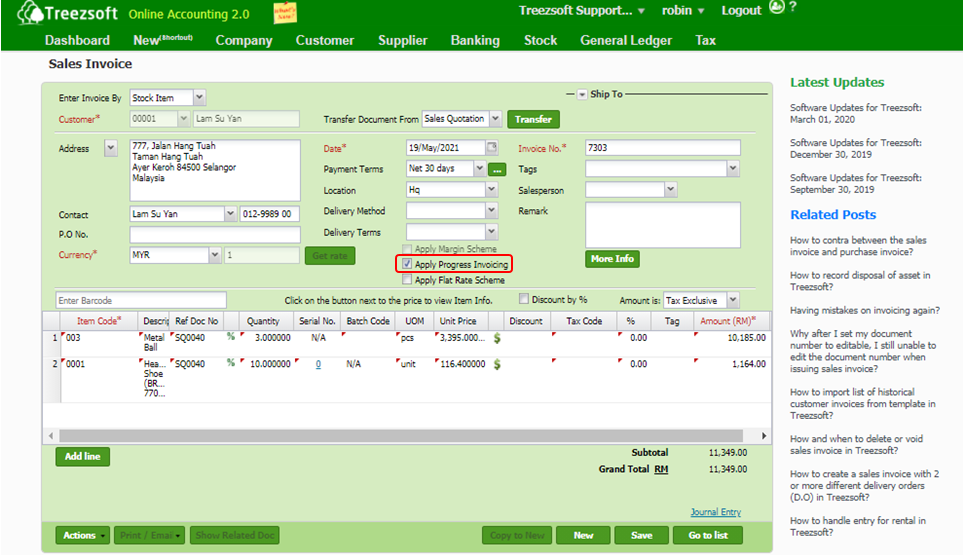Open the Stock menu
This screenshot has width=963, height=555.
[x=540, y=41]
